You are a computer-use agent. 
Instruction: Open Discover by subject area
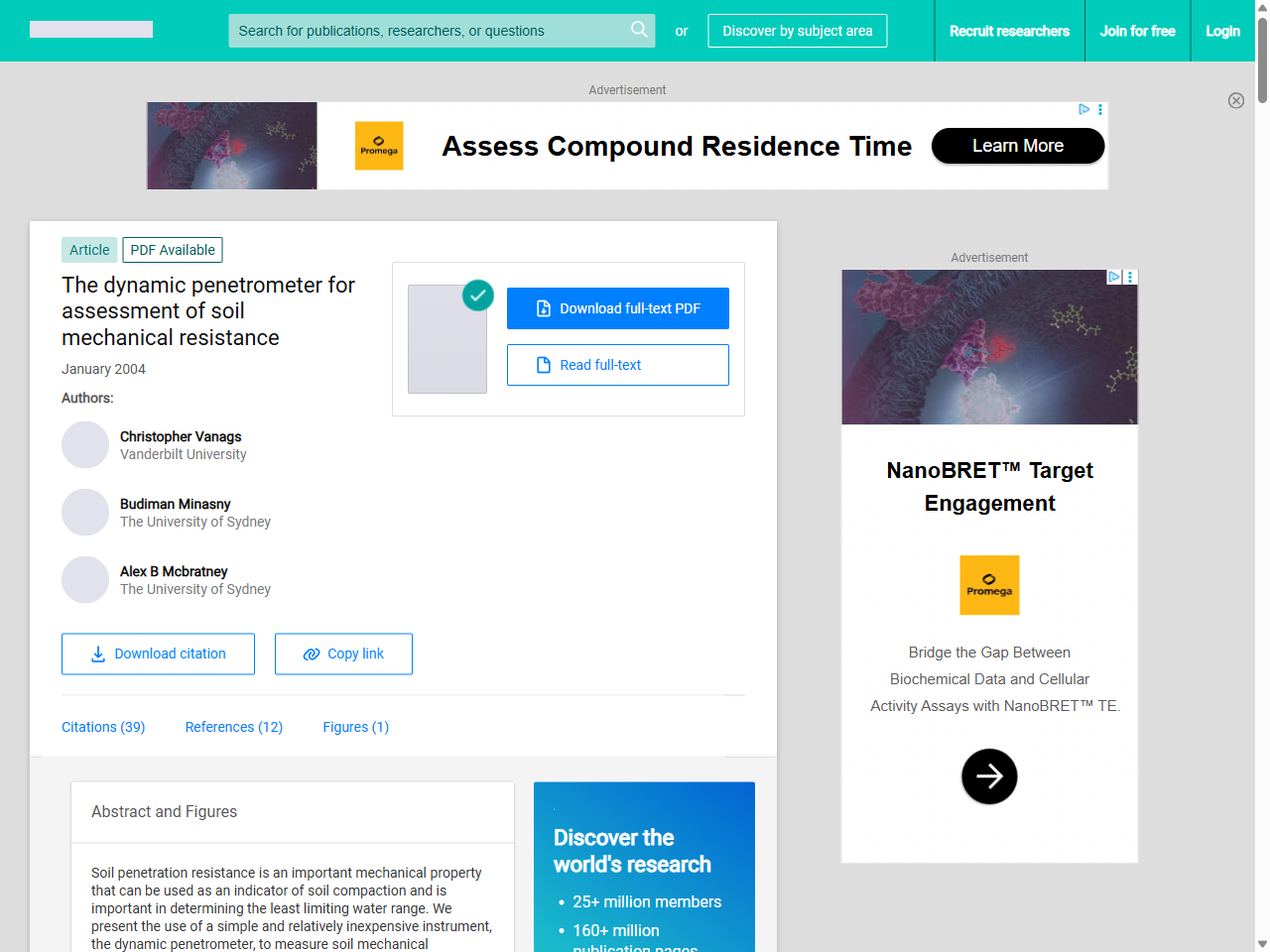[797, 31]
